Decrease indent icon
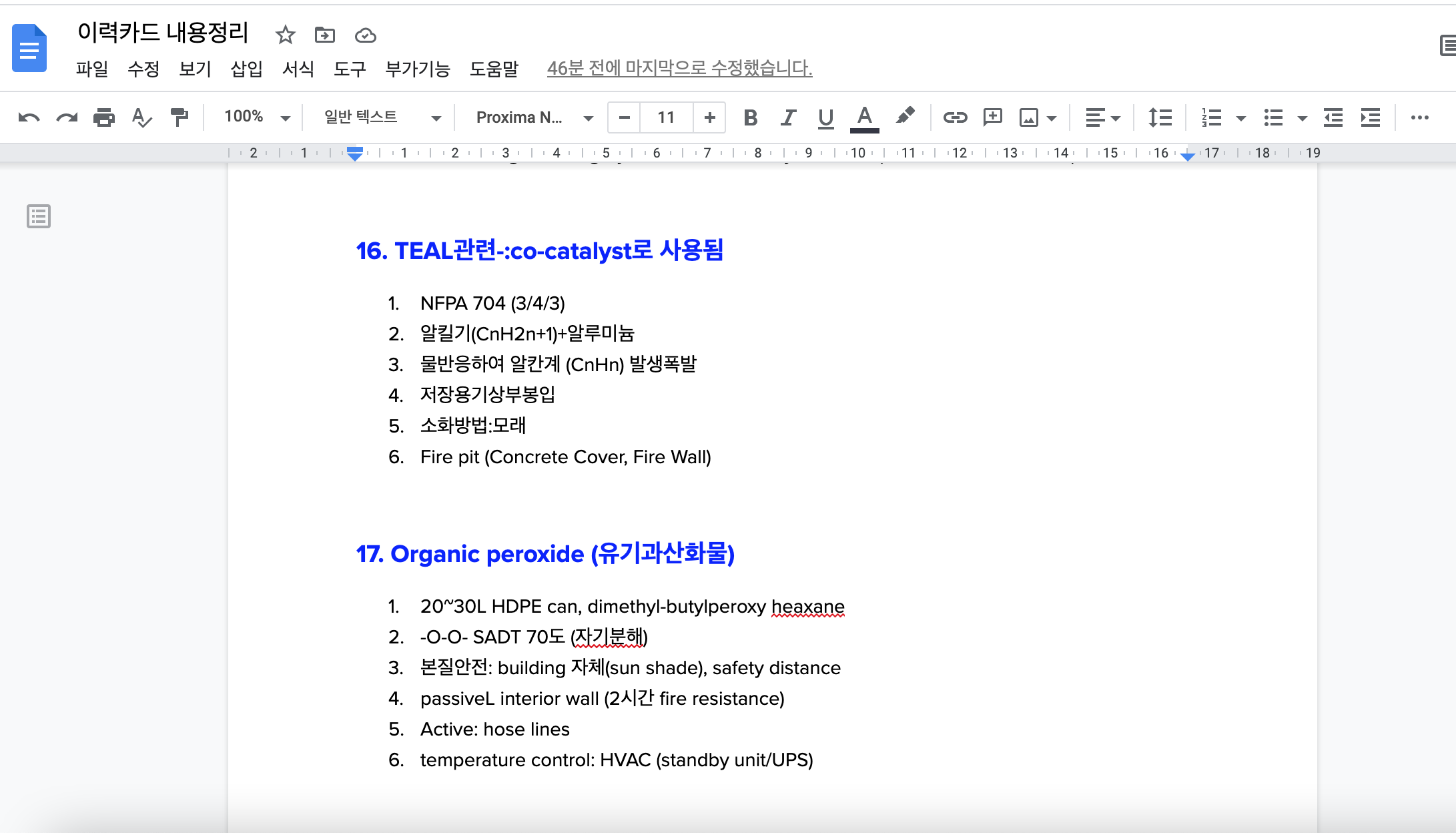The height and width of the screenshot is (833, 1456). [x=1333, y=117]
